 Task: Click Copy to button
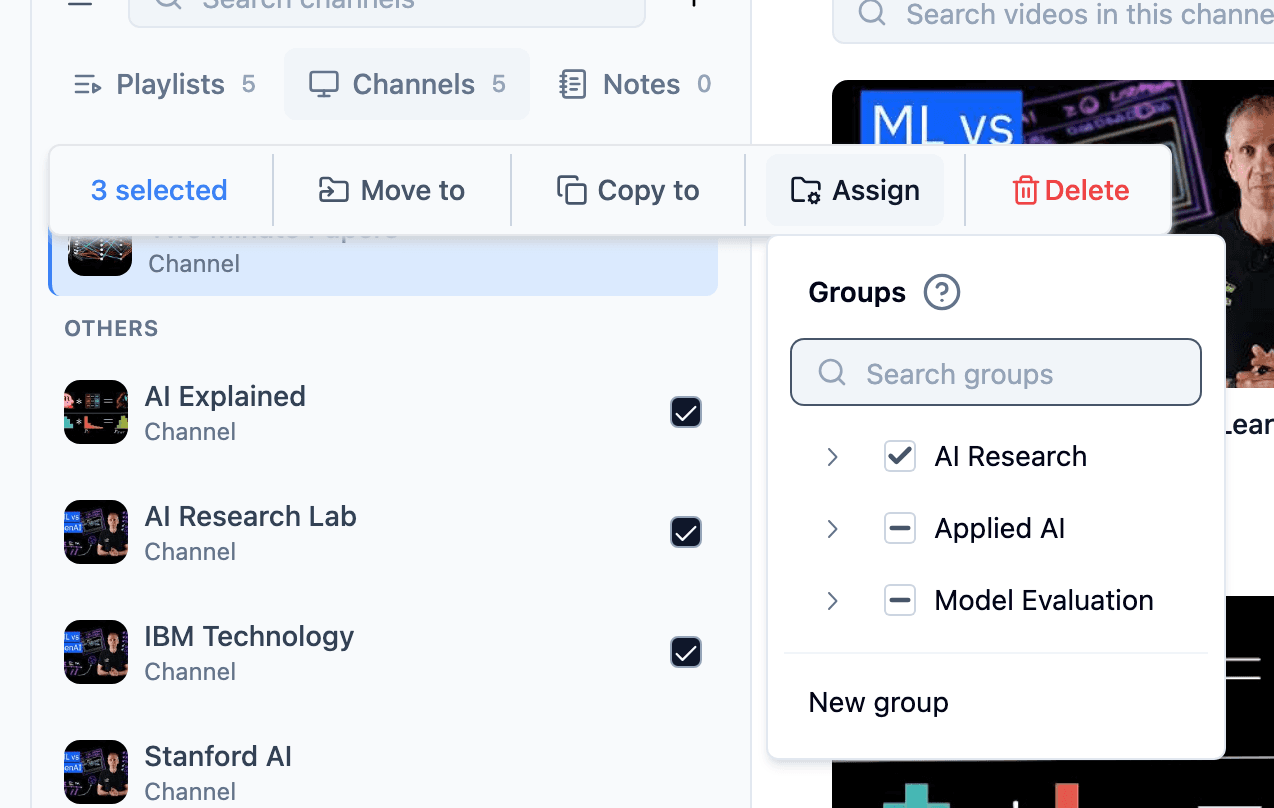(628, 190)
